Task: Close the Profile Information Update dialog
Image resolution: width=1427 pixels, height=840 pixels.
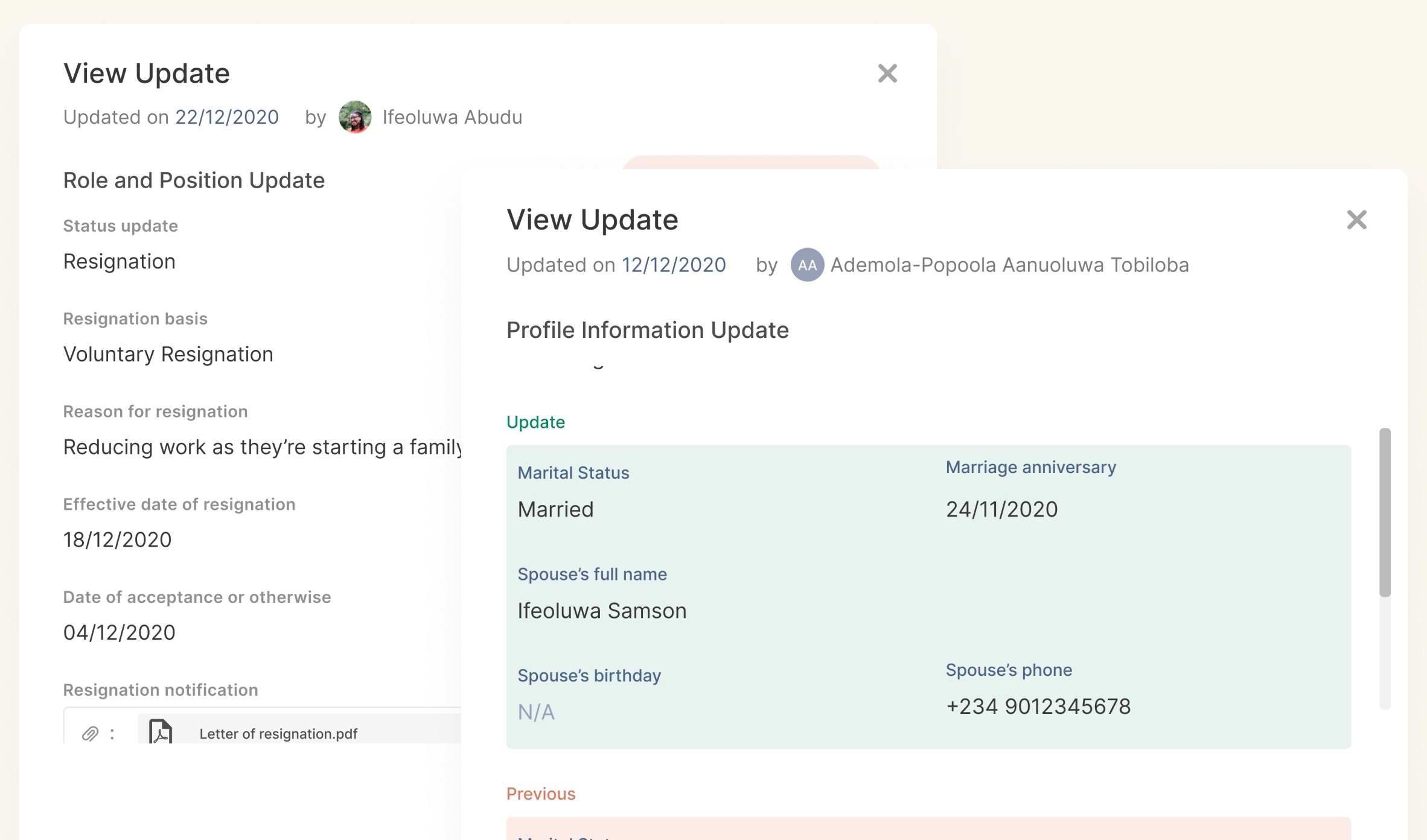Action: coord(1356,220)
